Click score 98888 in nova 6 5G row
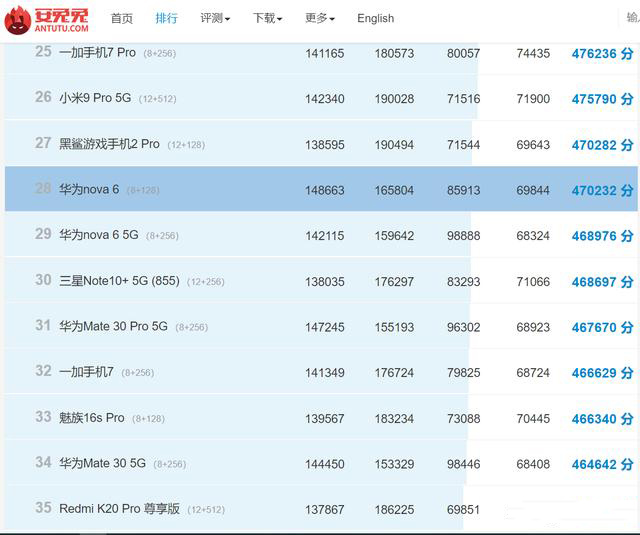 [x=463, y=236]
